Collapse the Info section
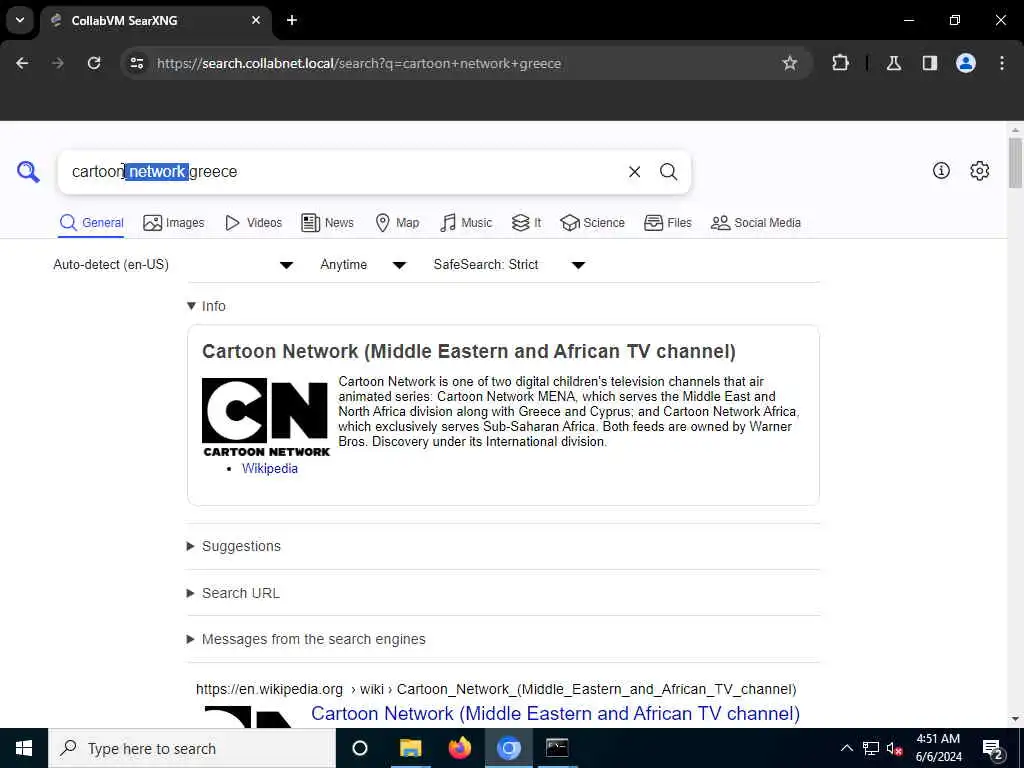The width and height of the screenshot is (1024, 768). 206,306
